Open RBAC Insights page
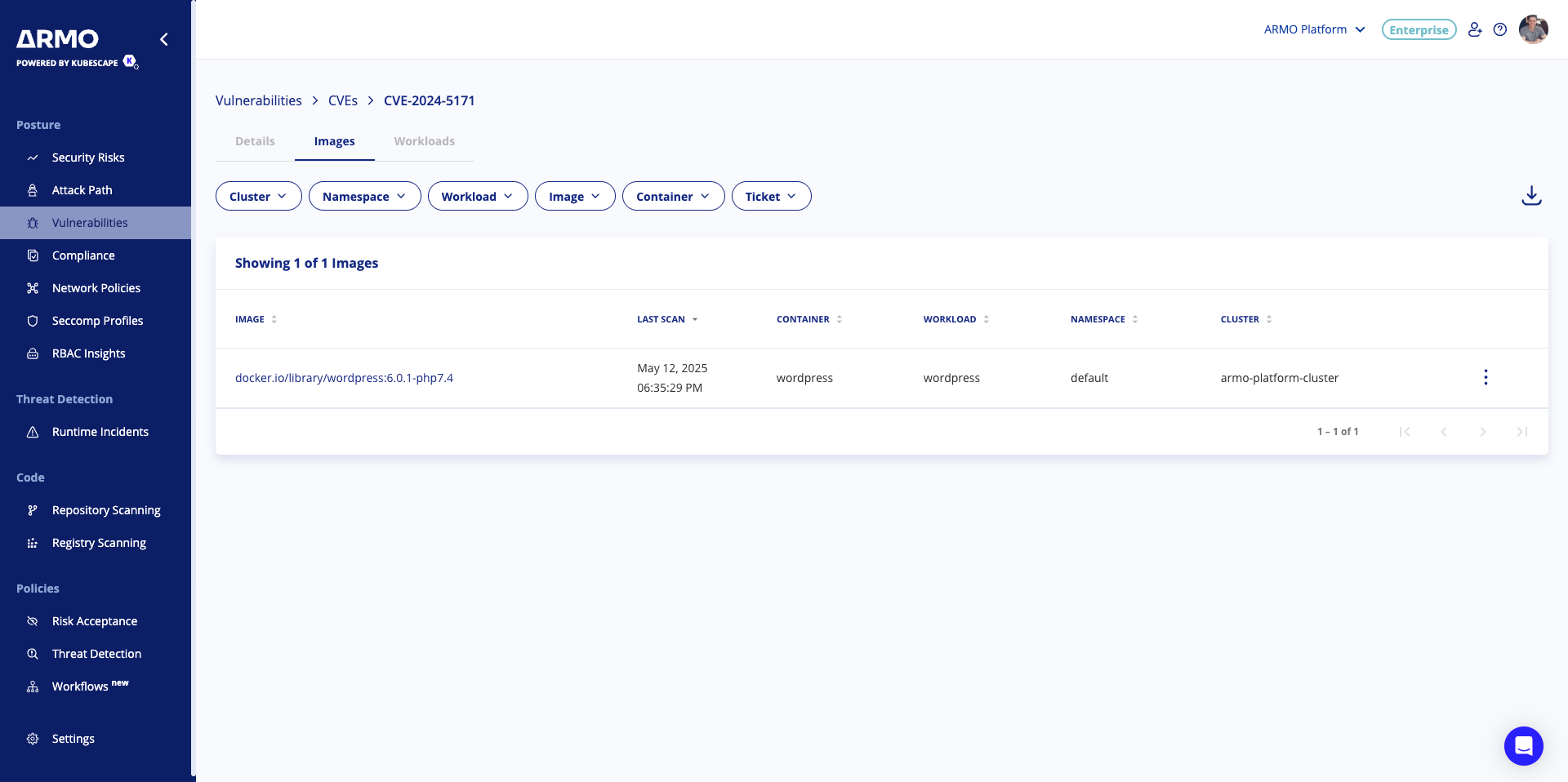The image size is (1568, 782). click(x=89, y=353)
